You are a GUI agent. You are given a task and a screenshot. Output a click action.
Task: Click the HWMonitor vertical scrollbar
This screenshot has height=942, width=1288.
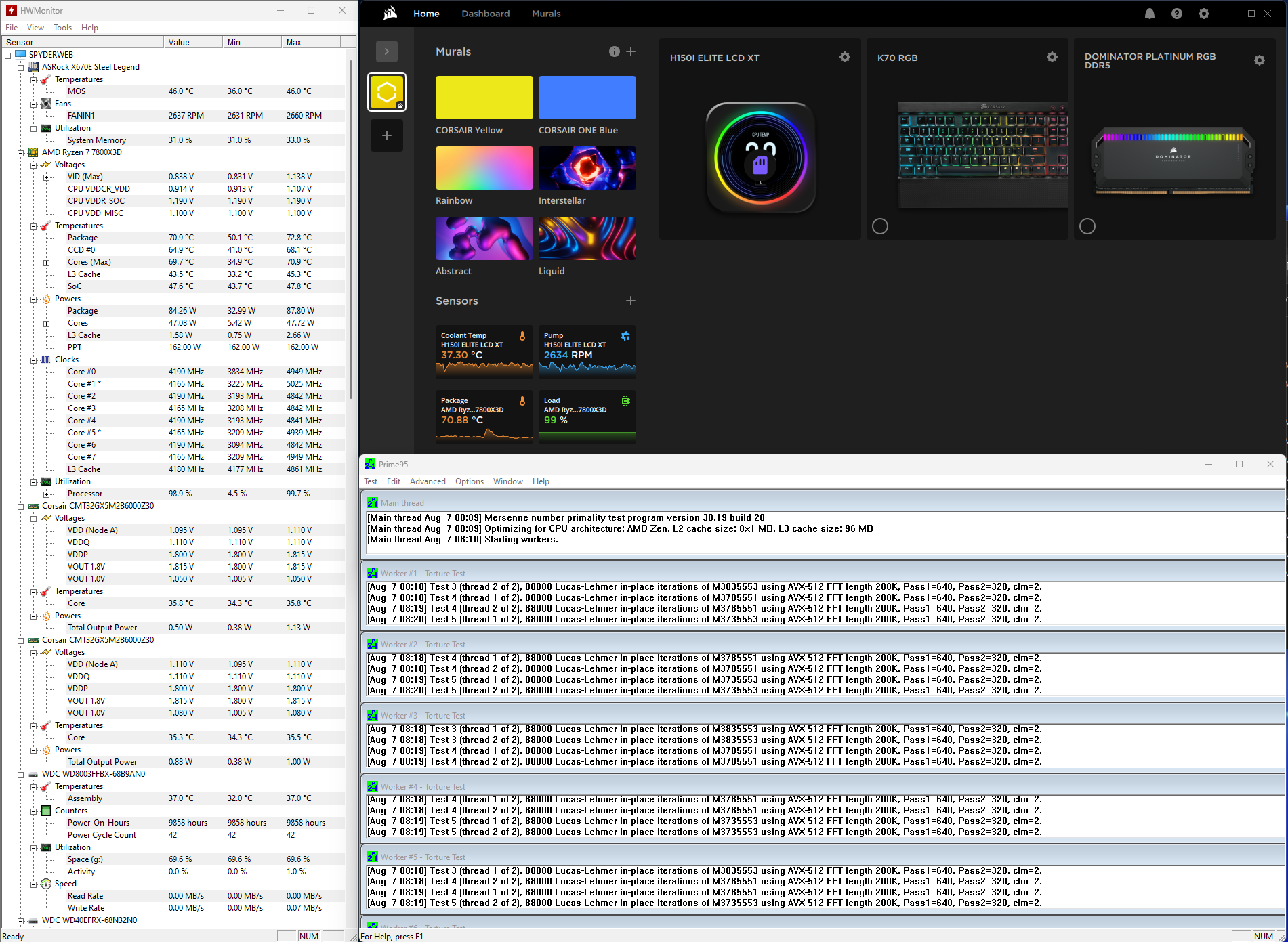click(350, 230)
